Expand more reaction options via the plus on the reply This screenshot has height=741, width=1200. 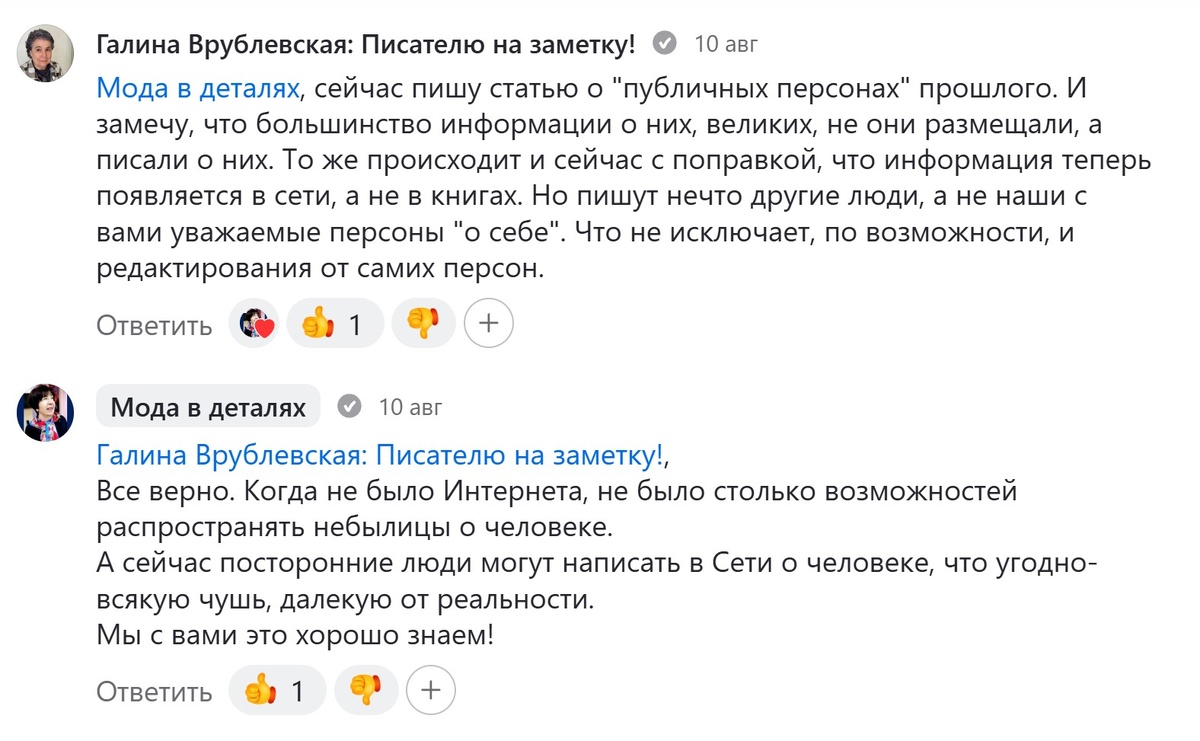pos(430,690)
